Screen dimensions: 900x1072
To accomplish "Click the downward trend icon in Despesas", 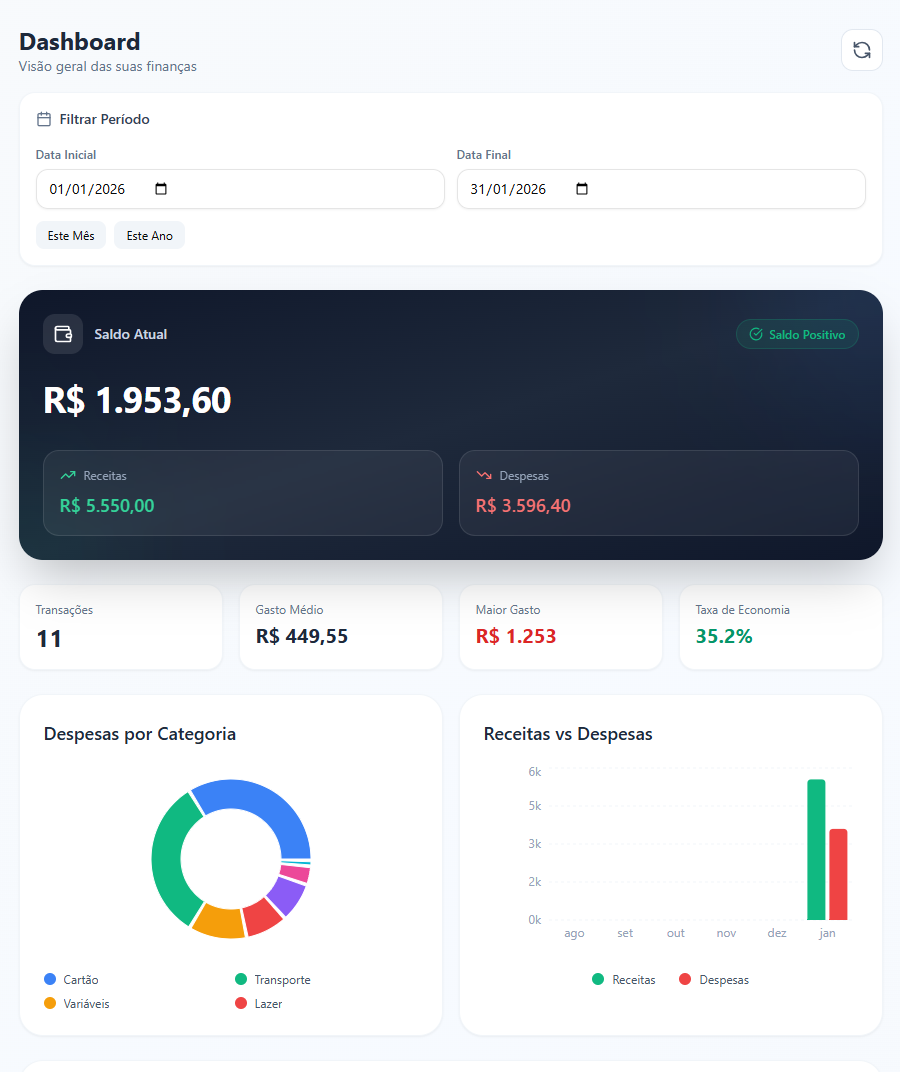I will (484, 476).
